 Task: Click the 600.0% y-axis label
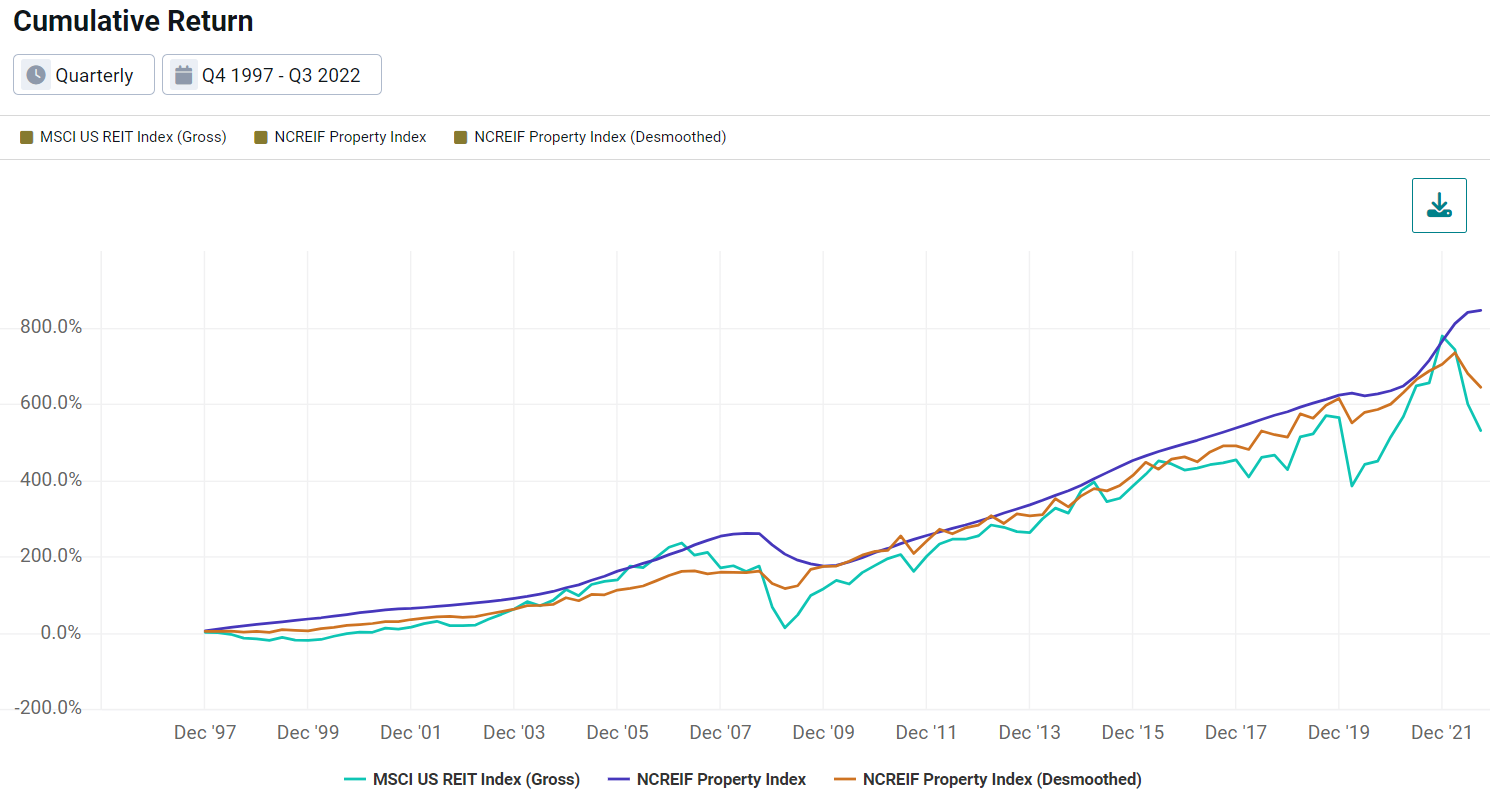49,404
